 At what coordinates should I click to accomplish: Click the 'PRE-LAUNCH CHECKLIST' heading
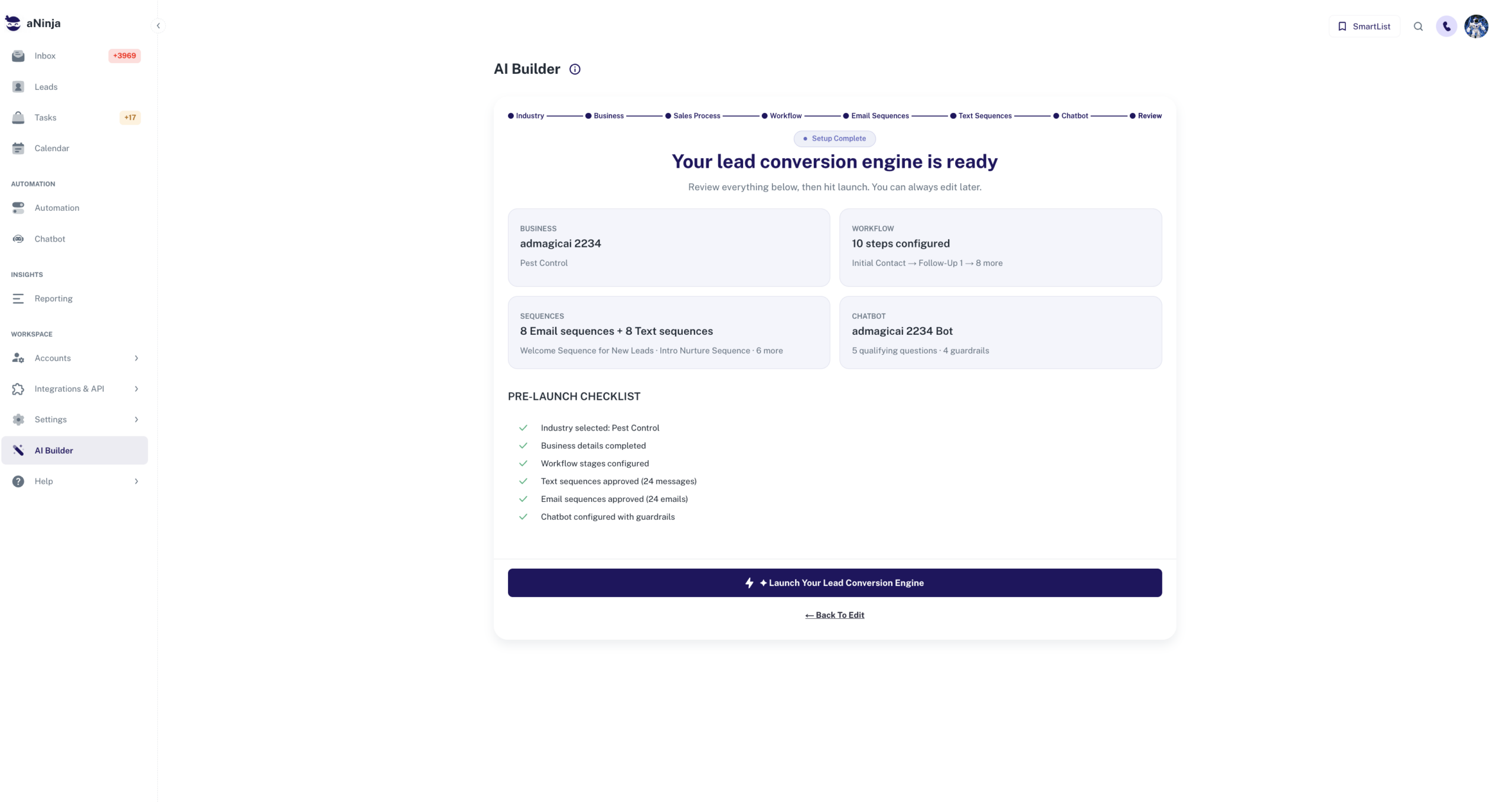click(574, 396)
